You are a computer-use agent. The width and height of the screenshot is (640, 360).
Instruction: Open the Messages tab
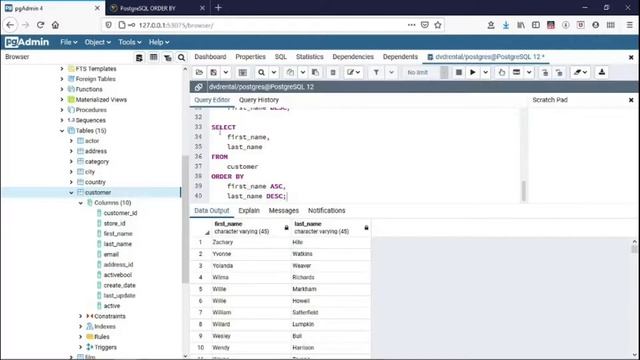[284, 211]
